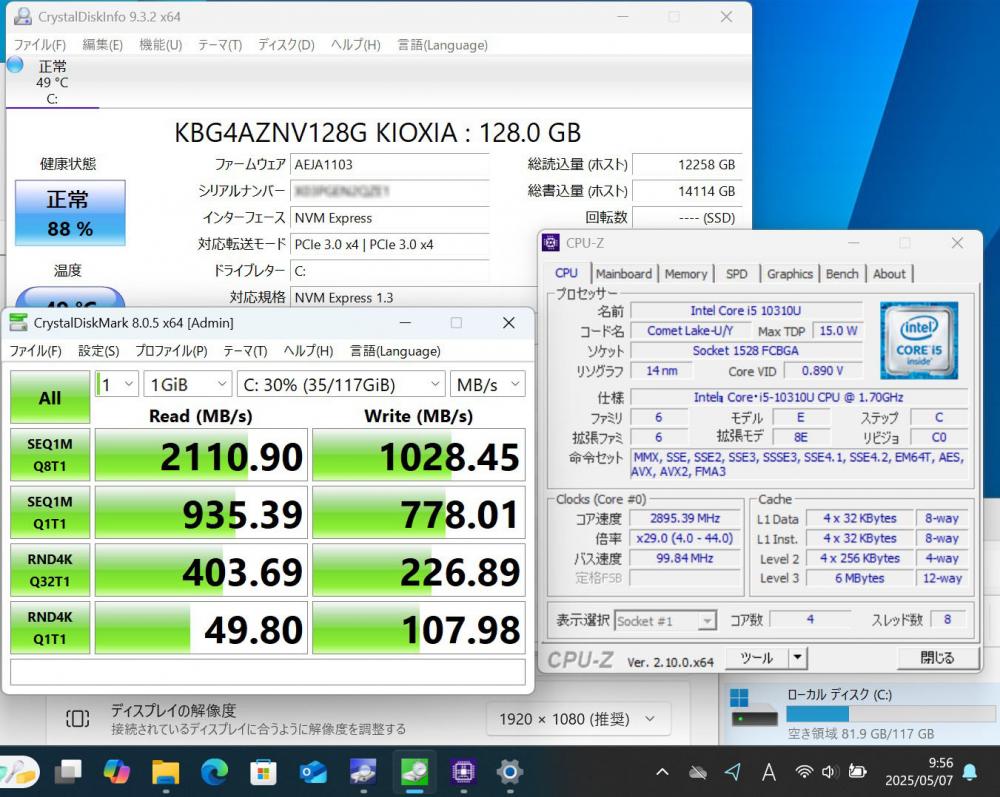
Task: Switch to Memory tab in CPU-Z
Action: point(686,274)
